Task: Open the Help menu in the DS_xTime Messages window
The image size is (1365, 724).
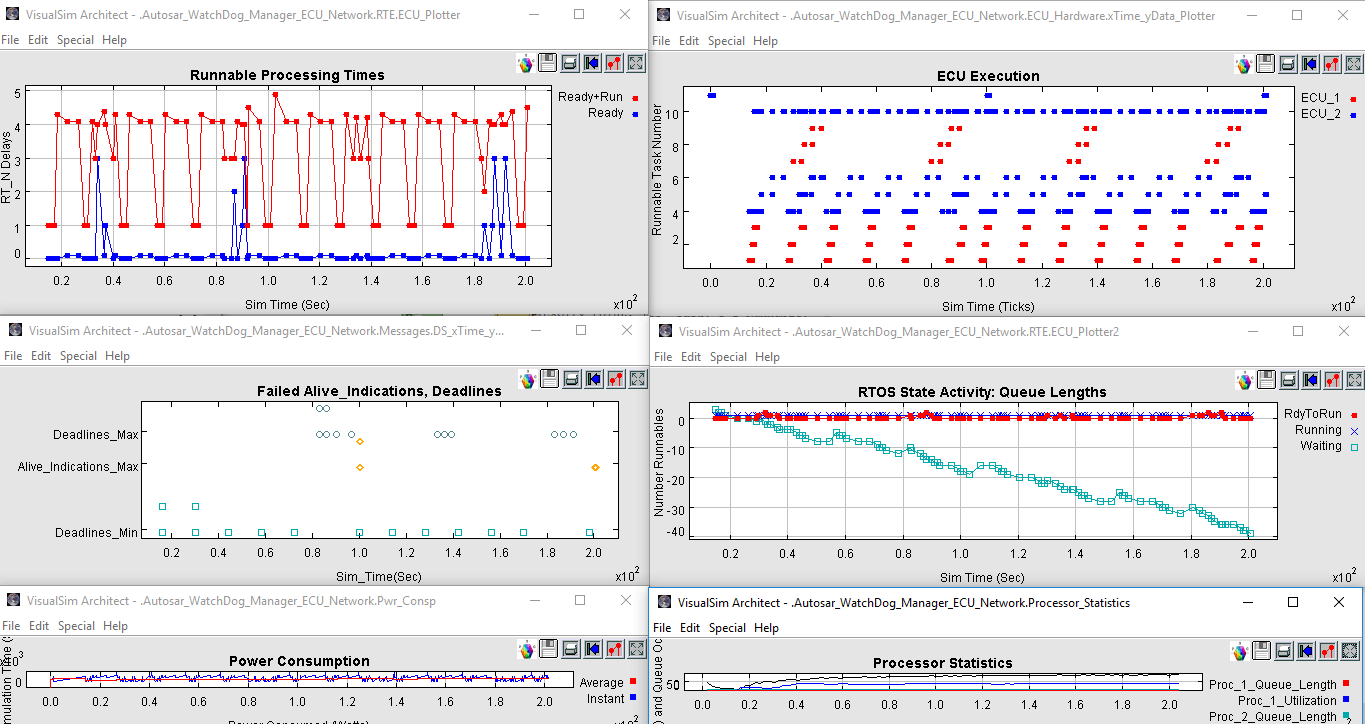Action: click(x=117, y=355)
